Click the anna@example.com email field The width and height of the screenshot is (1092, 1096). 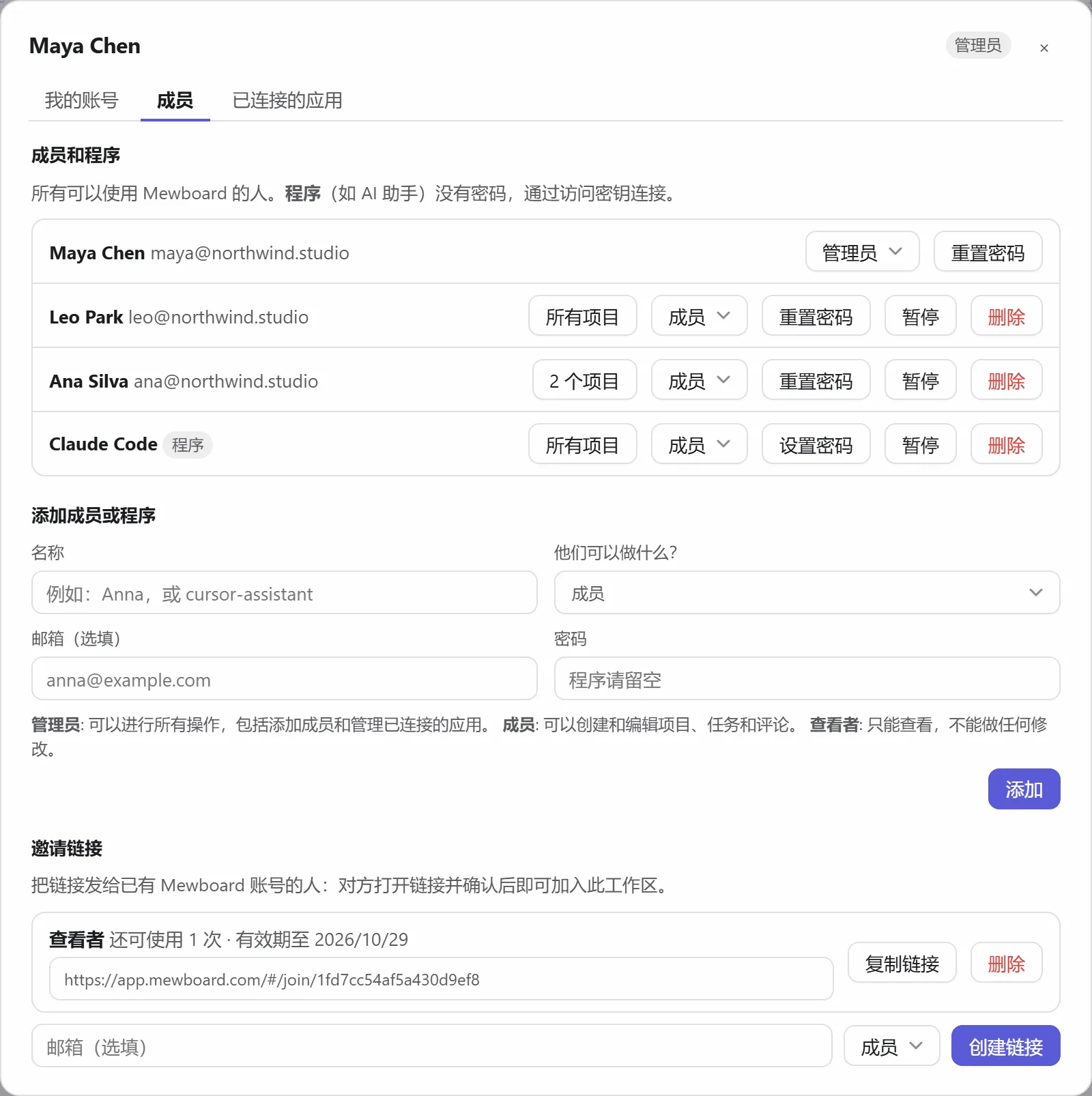click(x=284, y=678)
